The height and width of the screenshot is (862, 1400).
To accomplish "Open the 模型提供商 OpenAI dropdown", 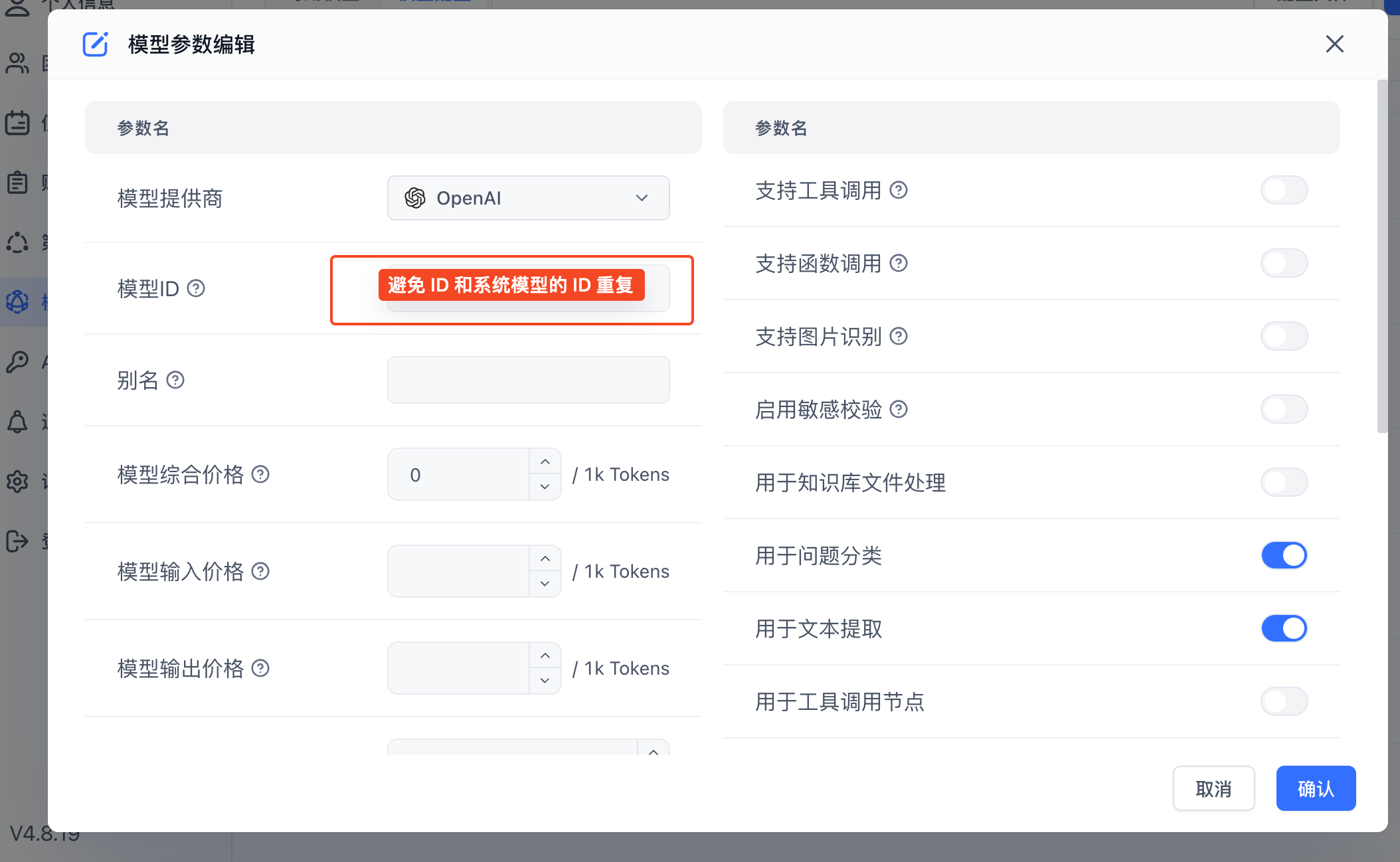I will 528,198.
